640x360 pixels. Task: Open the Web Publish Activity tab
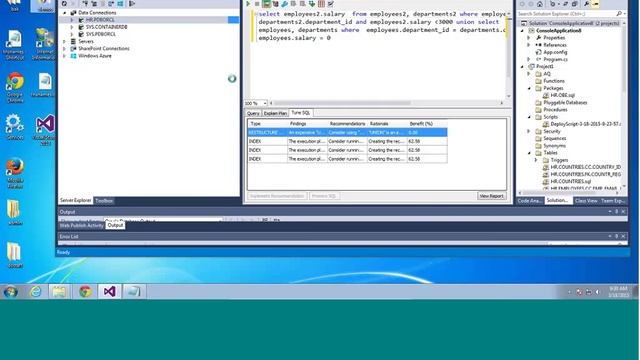tap(82, 225)
